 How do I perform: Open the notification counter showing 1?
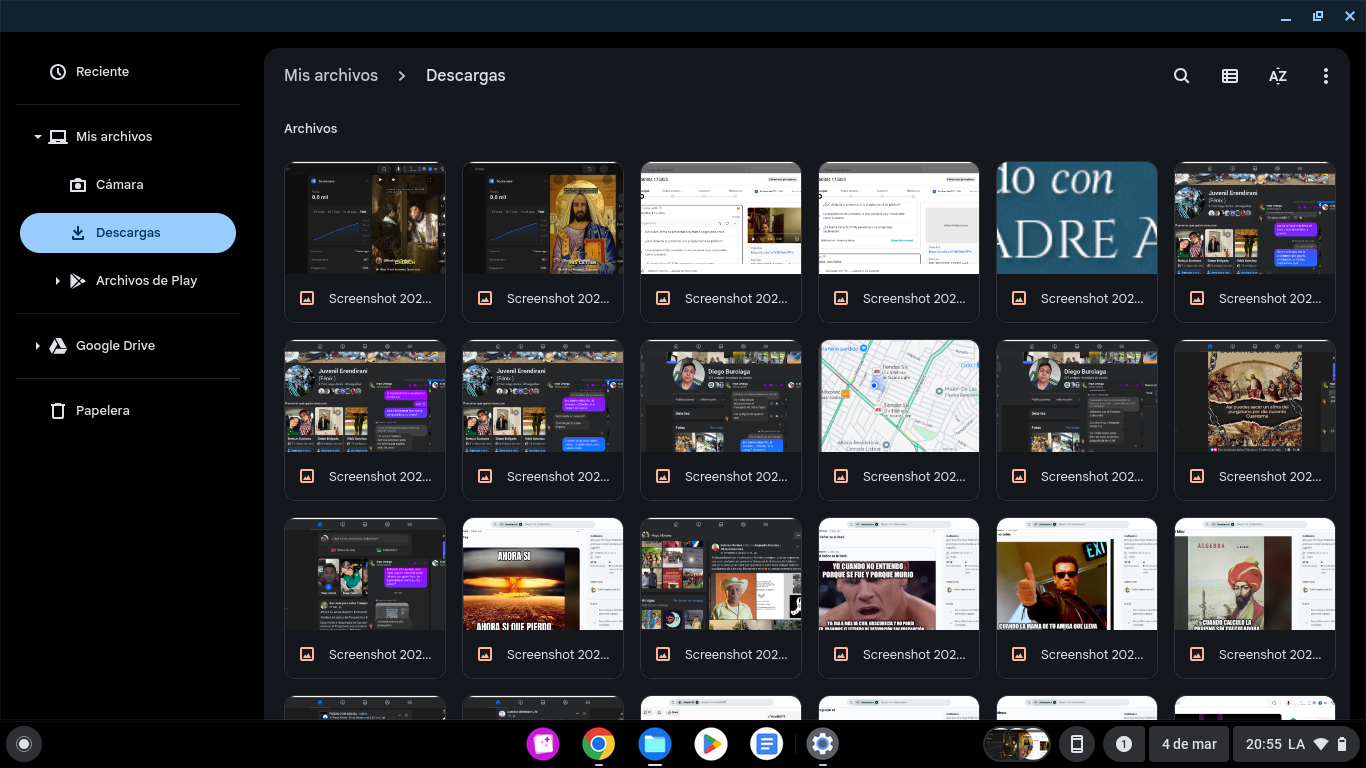tap(1123, 744)
